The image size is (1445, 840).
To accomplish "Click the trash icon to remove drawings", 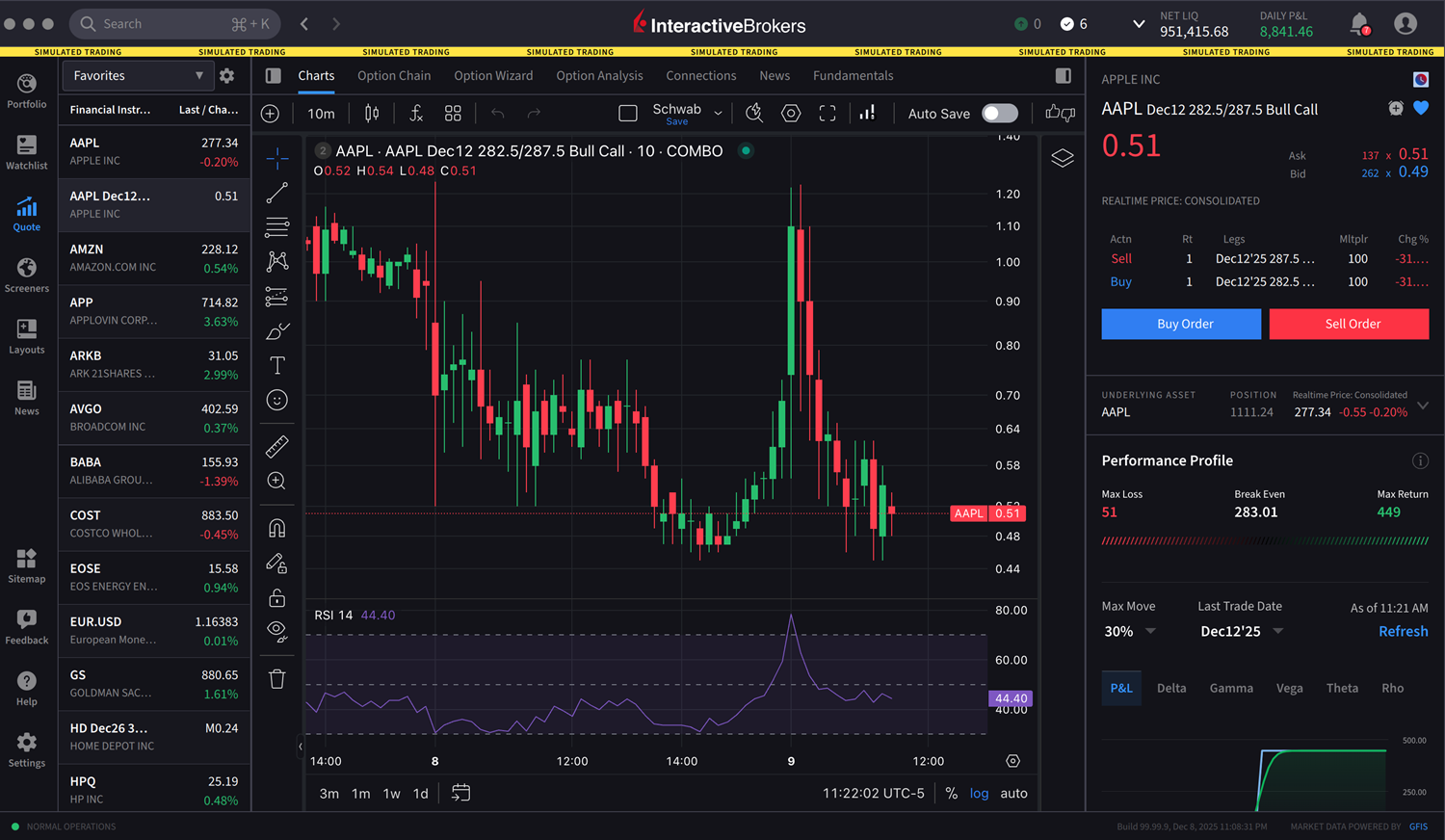I will (x=277, y=679).
